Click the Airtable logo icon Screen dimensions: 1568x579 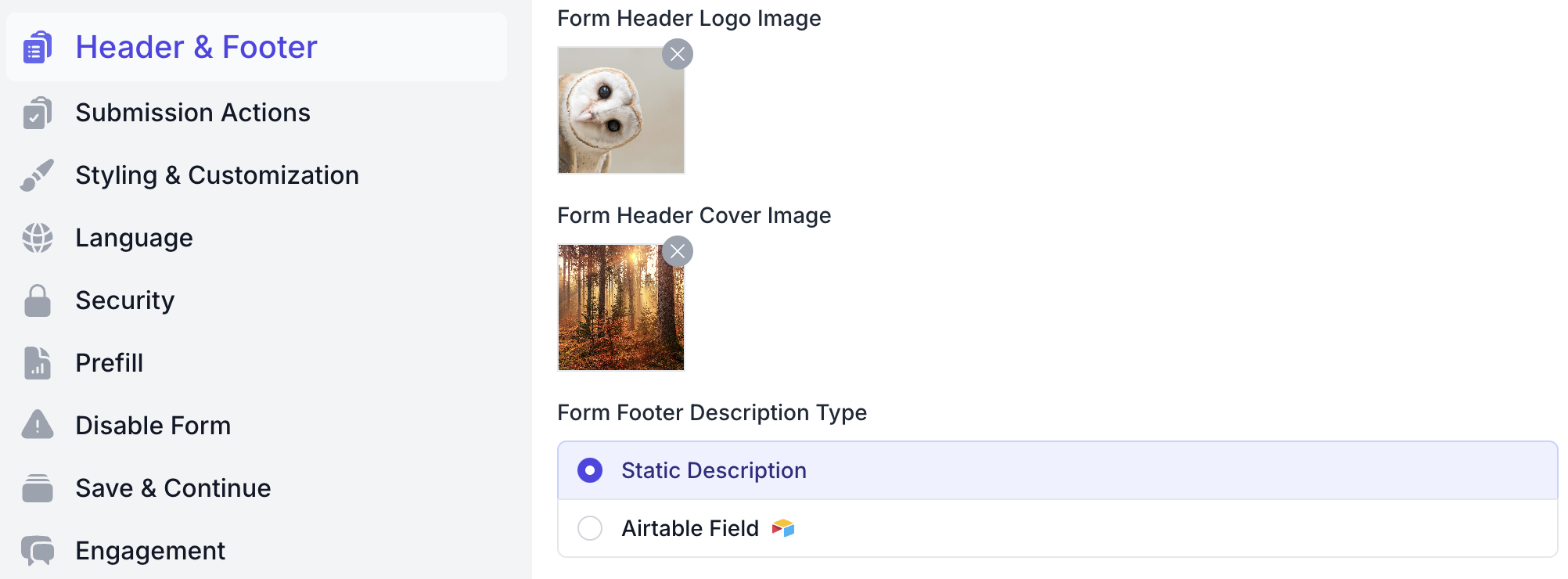(x=783, y=528)
